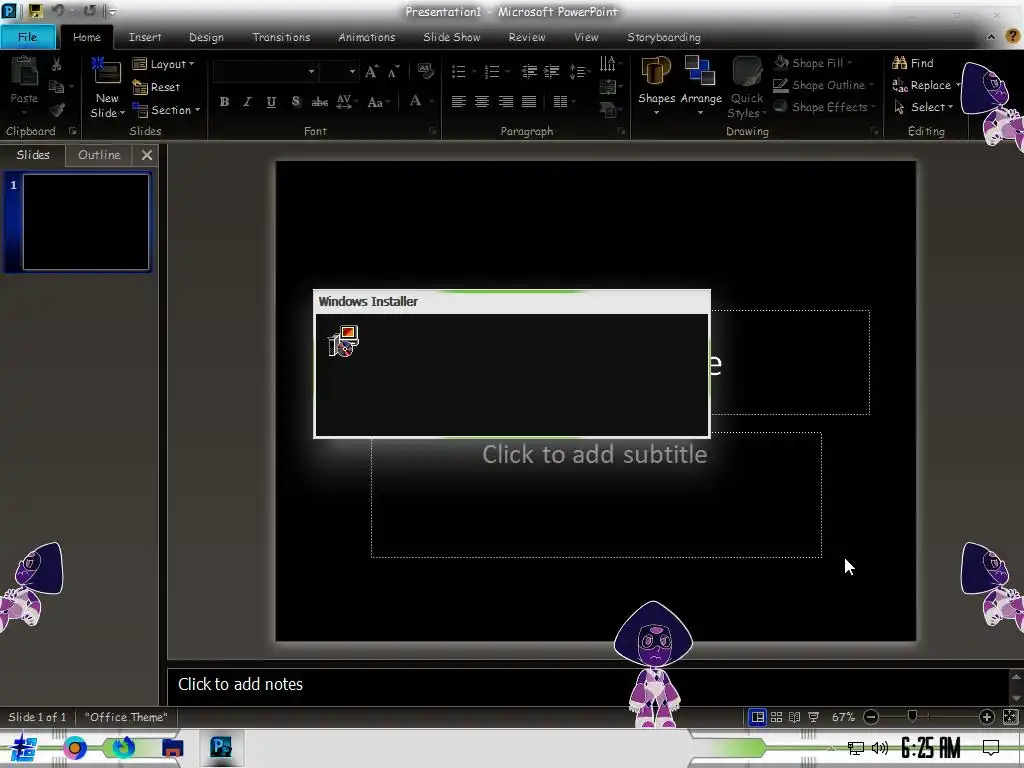
Task: Toggle underline formatting
Action: click(x=271, y=101)
